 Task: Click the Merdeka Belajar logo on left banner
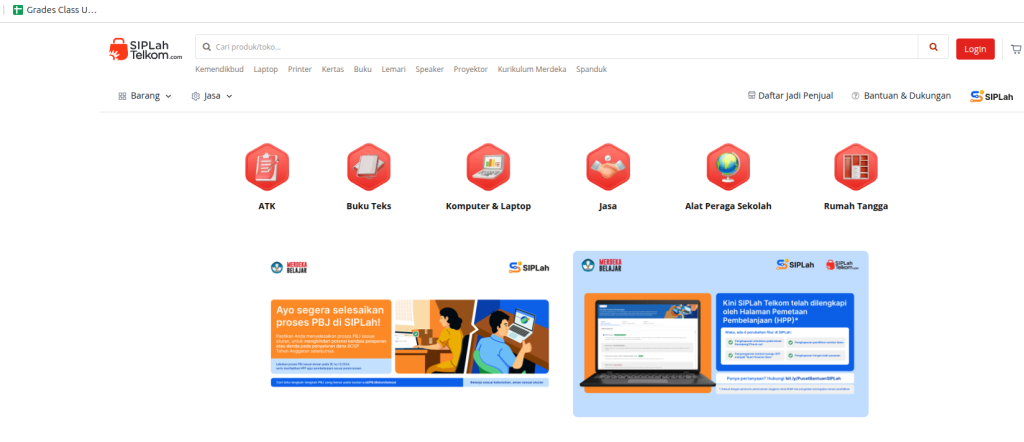(x=289, y=267)
